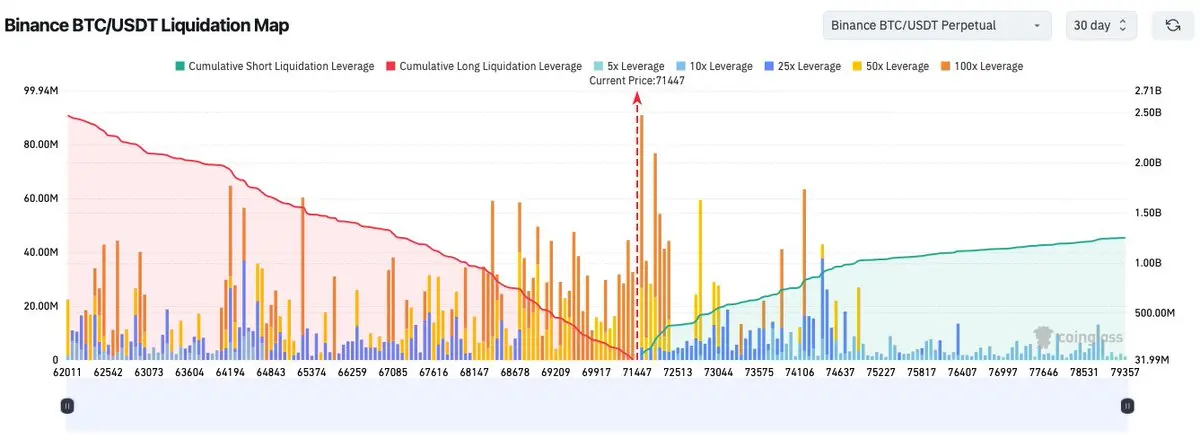Open the 30 day range selector
The image size is (1200, 447).
[1101, 25]
